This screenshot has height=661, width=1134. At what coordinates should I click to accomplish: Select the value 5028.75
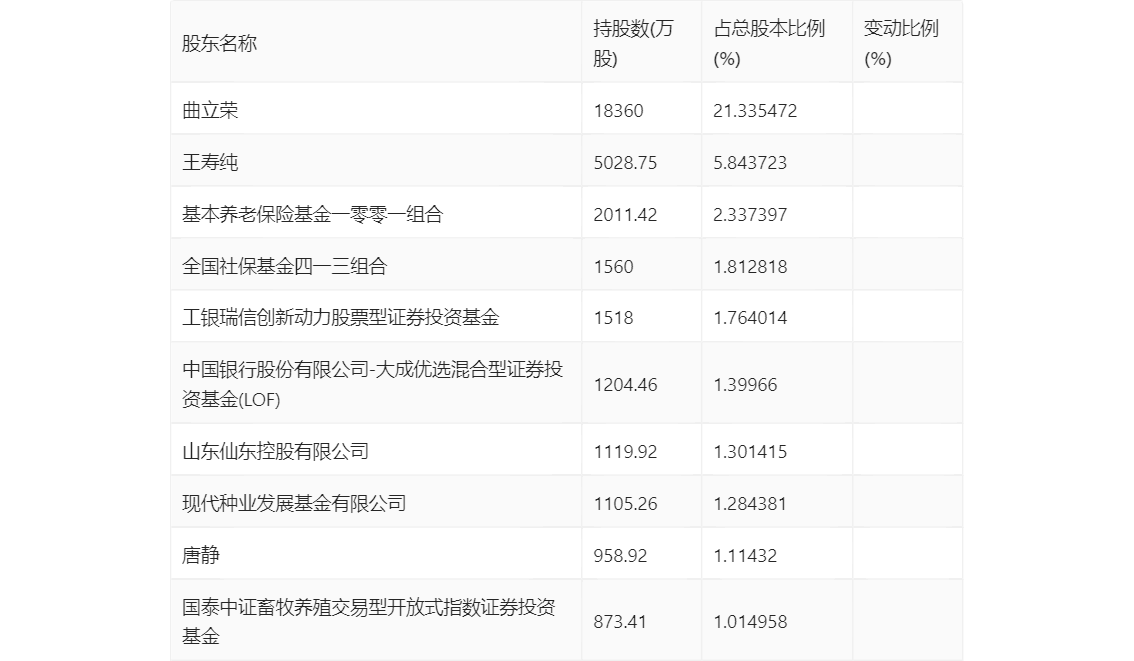[x=625, y=163]
